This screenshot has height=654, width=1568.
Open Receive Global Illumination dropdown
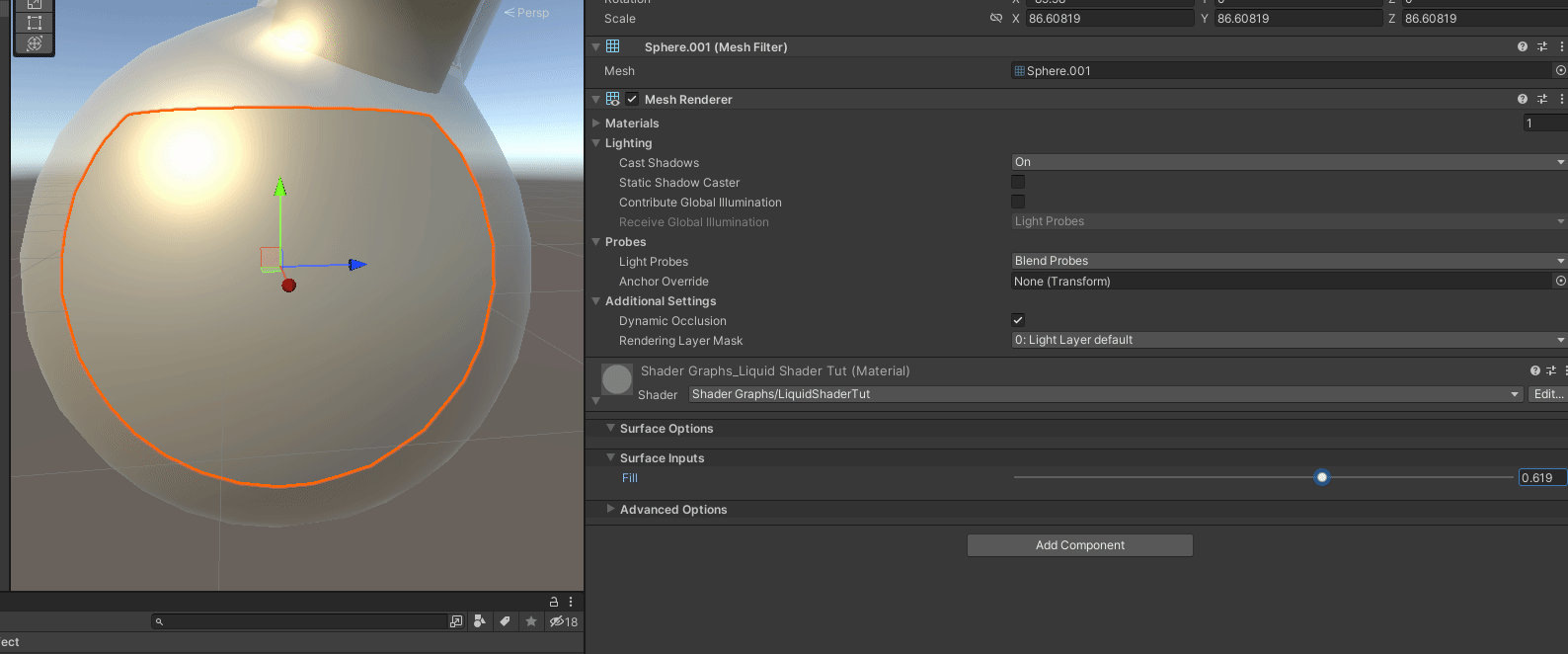pyautogui.click(x=1290, y=221)
